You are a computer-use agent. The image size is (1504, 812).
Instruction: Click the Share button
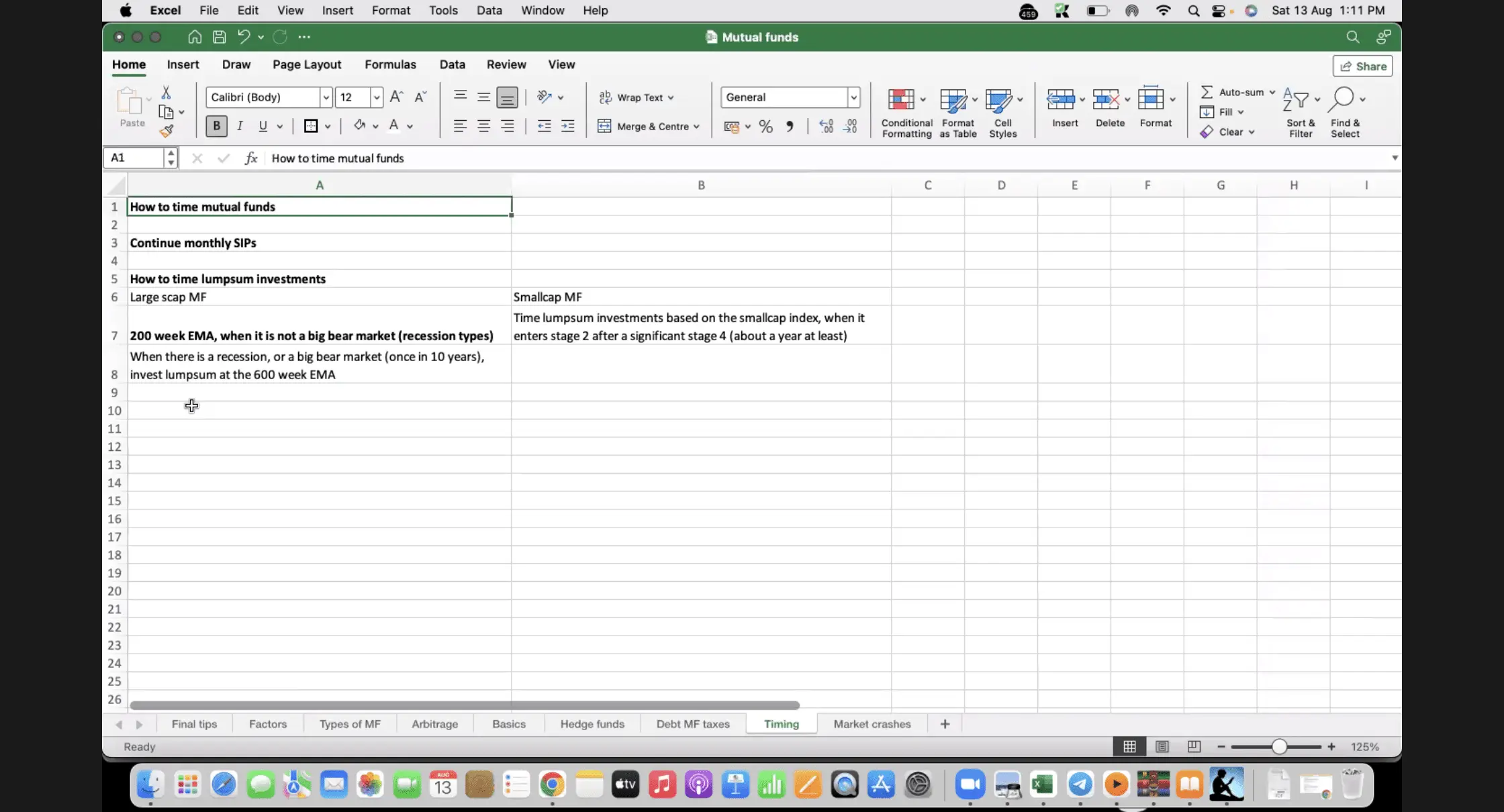[x=1363, y=66]
